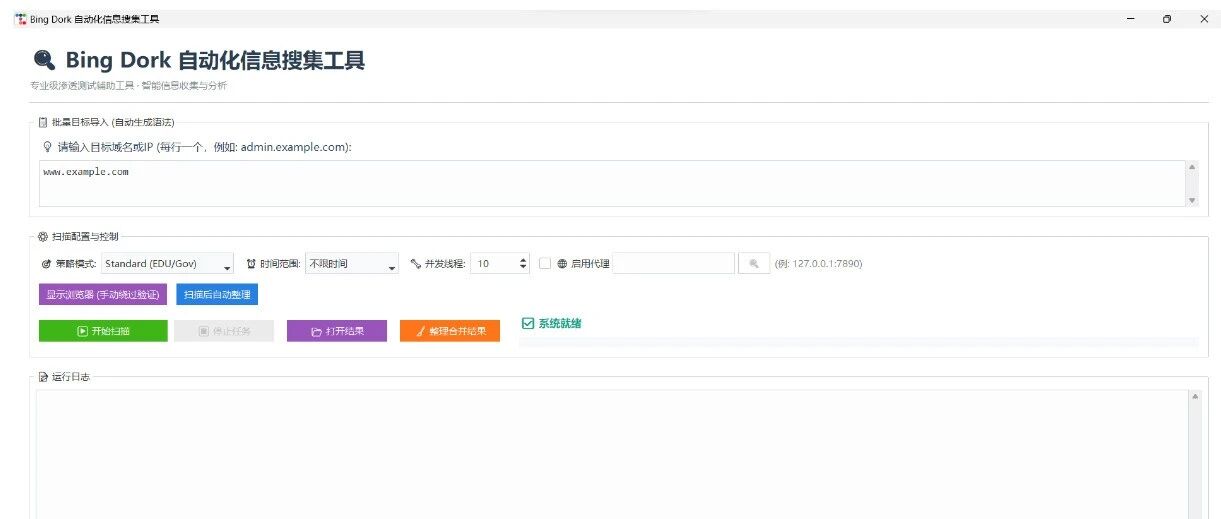Click the down arrow of target list scrollbar
1221x519 pixels.
coord(1191,201)
